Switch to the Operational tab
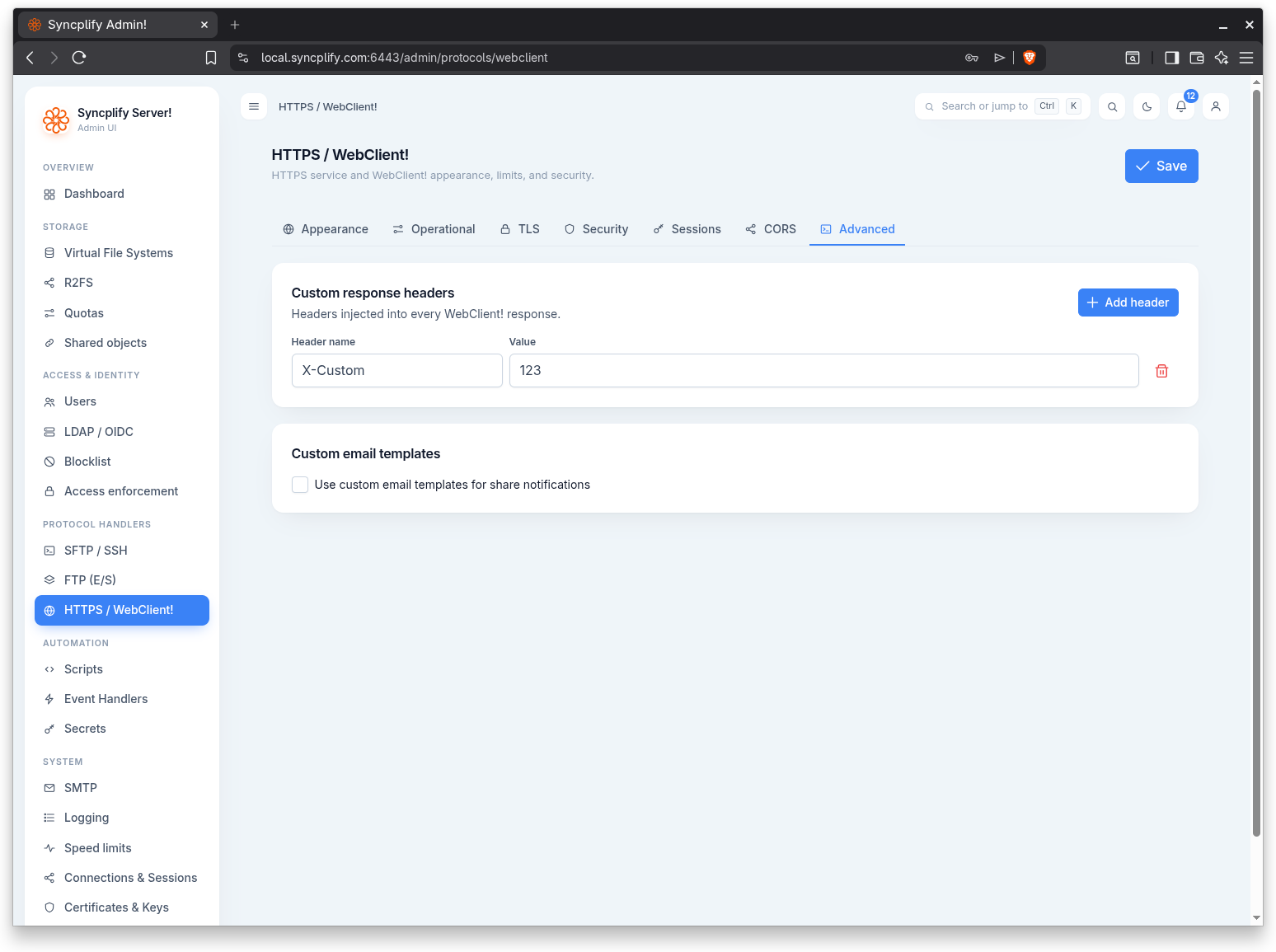The height and width of the screenshot is (952, 1276). [x=434, y=229]
